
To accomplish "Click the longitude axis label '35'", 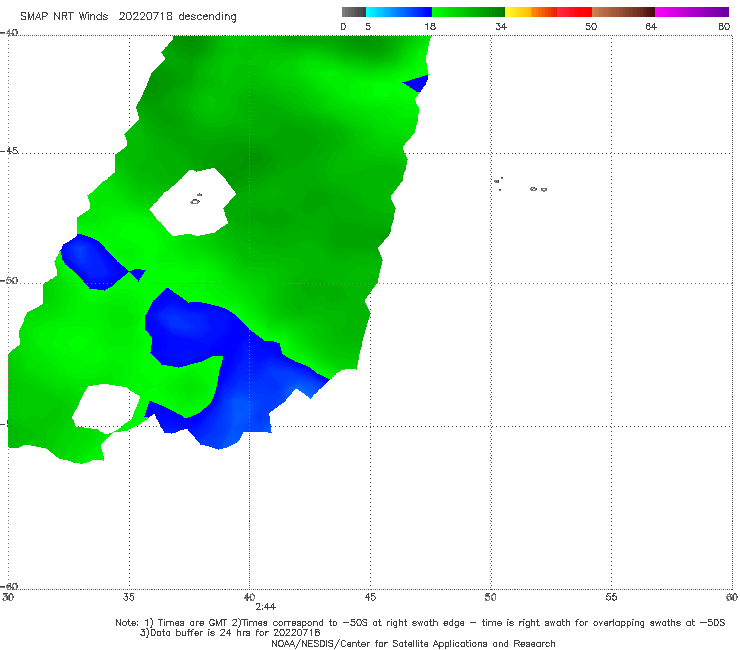I will click(128, 598).
